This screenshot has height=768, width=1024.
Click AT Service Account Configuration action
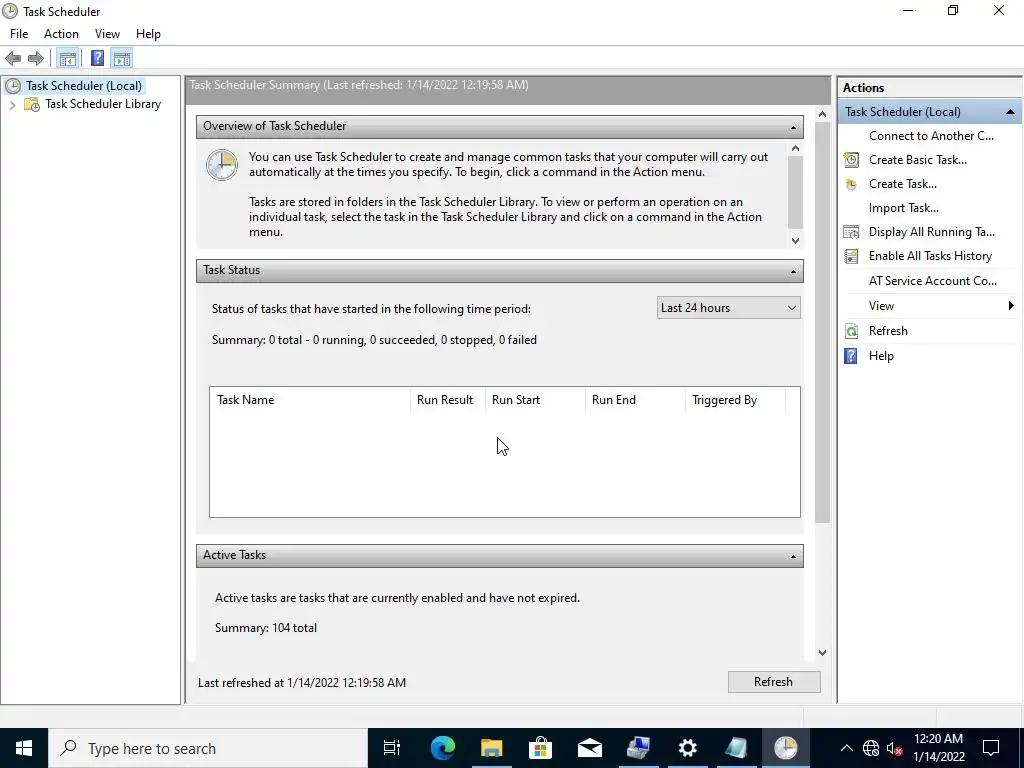(933, 281)
